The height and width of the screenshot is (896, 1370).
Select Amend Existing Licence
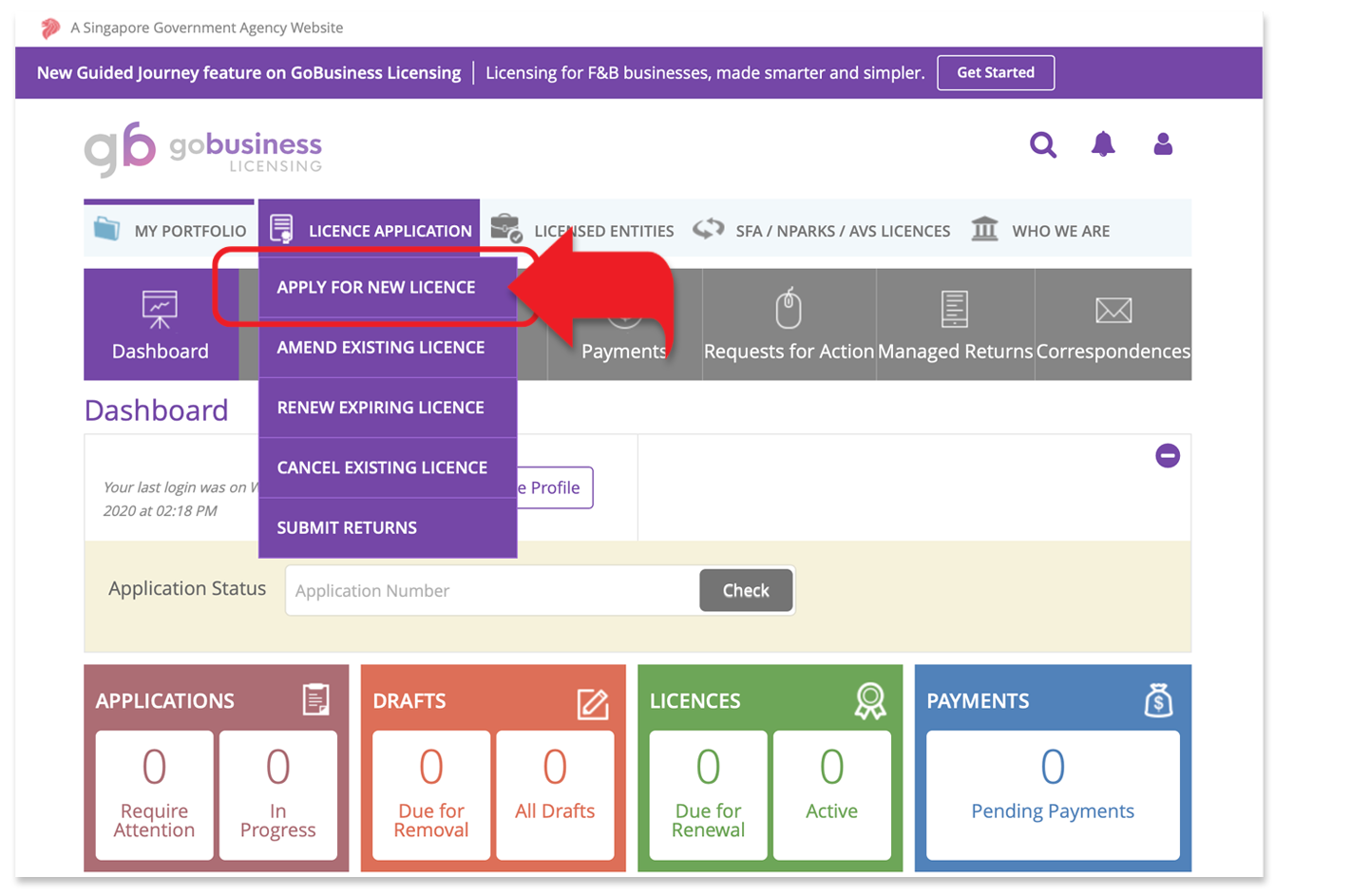coord(388,348)
